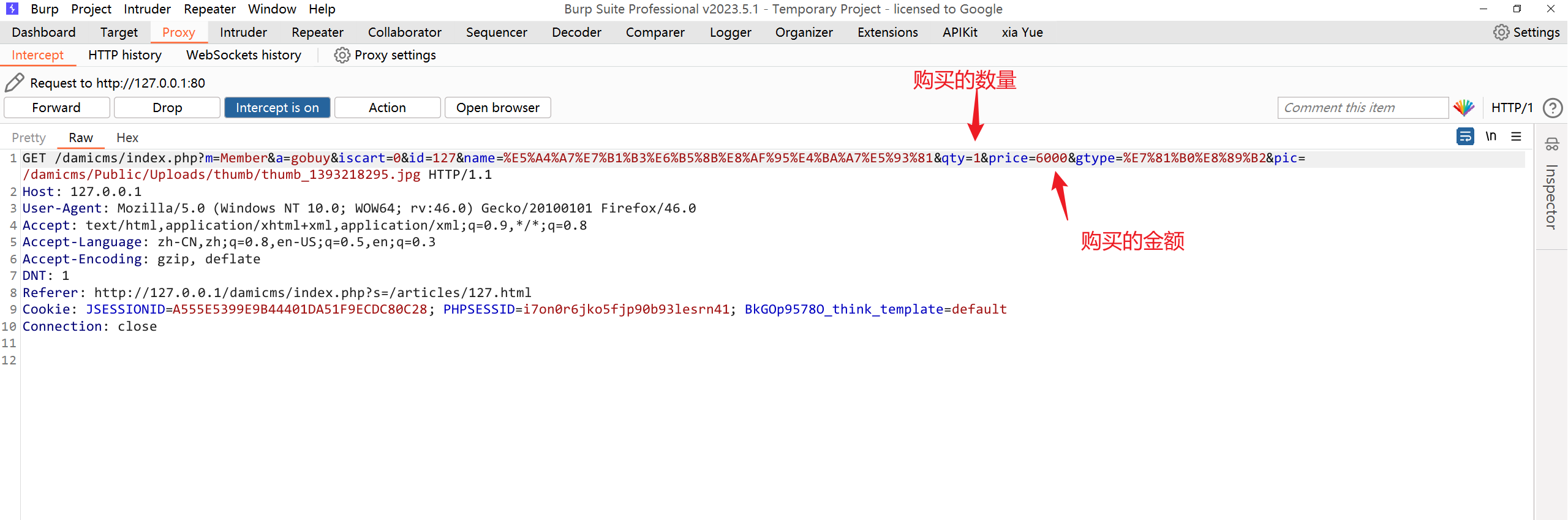Select the Raw message view

click(x=81, y=137)
